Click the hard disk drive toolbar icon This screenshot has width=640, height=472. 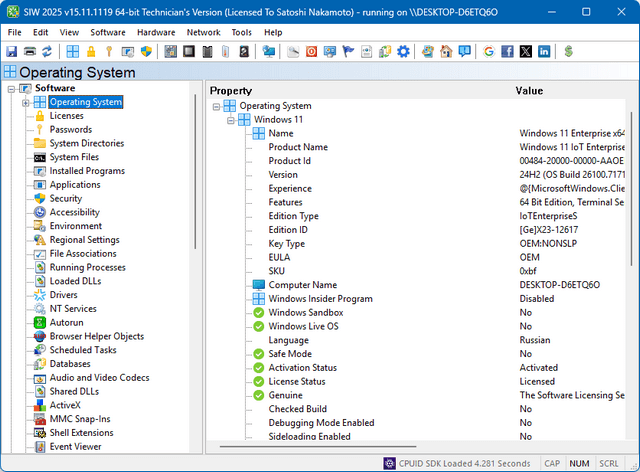[x=244, y=51]
